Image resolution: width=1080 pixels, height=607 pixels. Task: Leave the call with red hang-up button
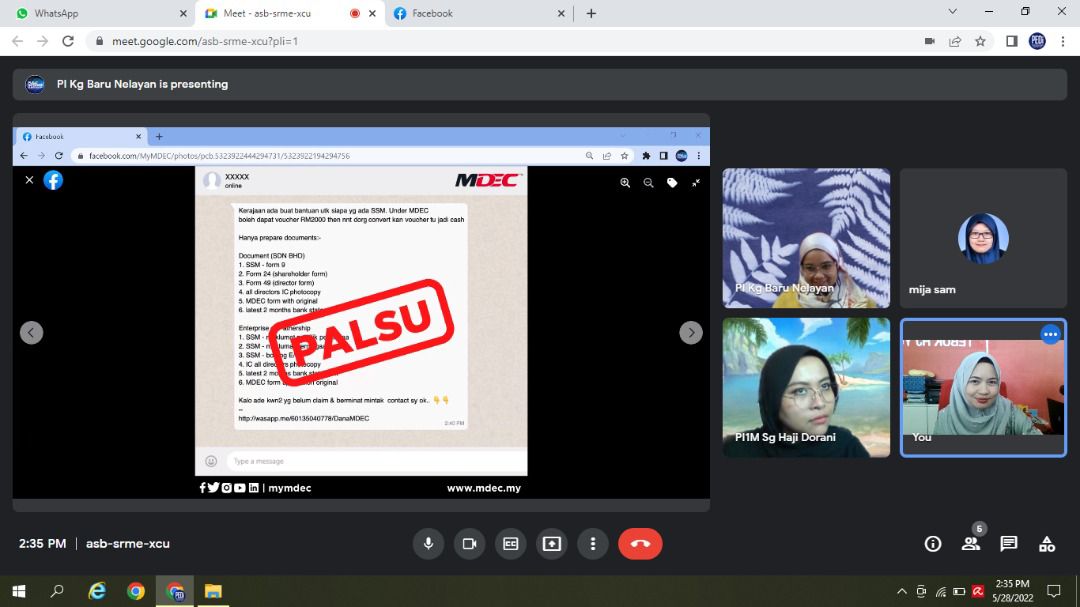640,544
